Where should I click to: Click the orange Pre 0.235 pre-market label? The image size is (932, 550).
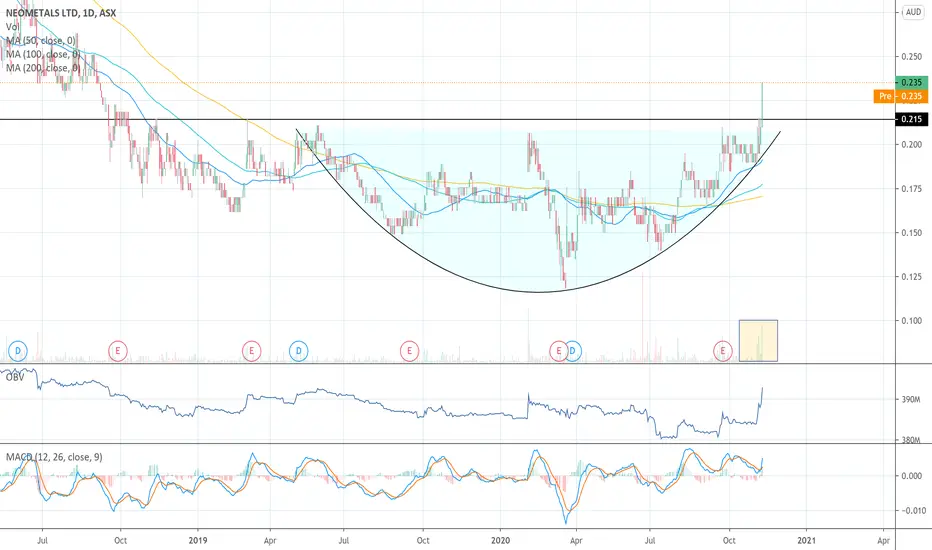click(900, 96)
